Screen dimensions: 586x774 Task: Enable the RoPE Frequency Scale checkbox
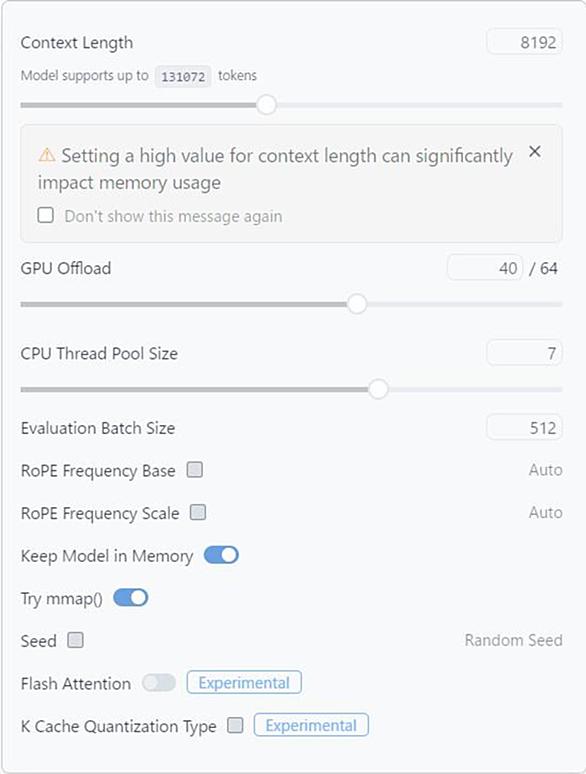[198, 512]
